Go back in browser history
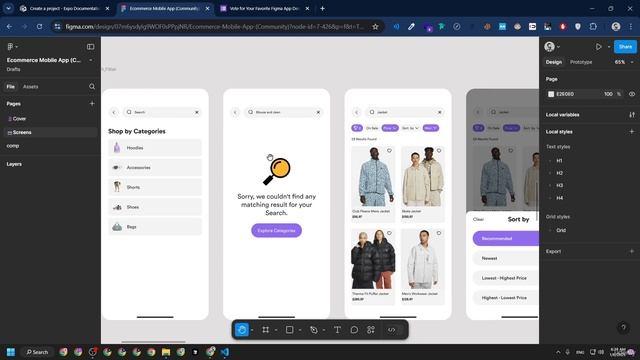640x360 pixels. (x=9, y=27)
